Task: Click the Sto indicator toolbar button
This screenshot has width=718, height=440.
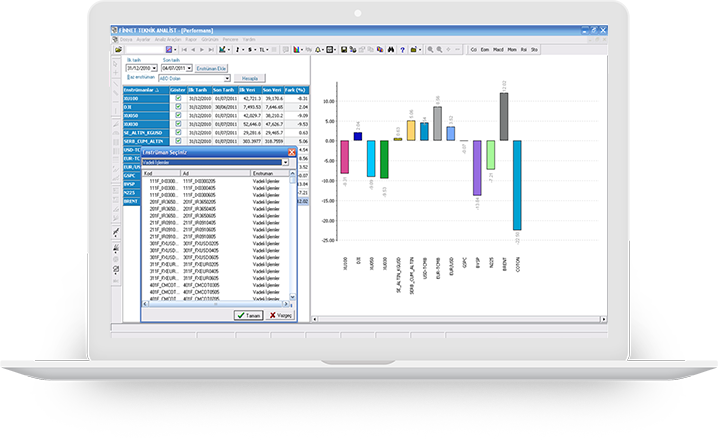Action: 534,49
